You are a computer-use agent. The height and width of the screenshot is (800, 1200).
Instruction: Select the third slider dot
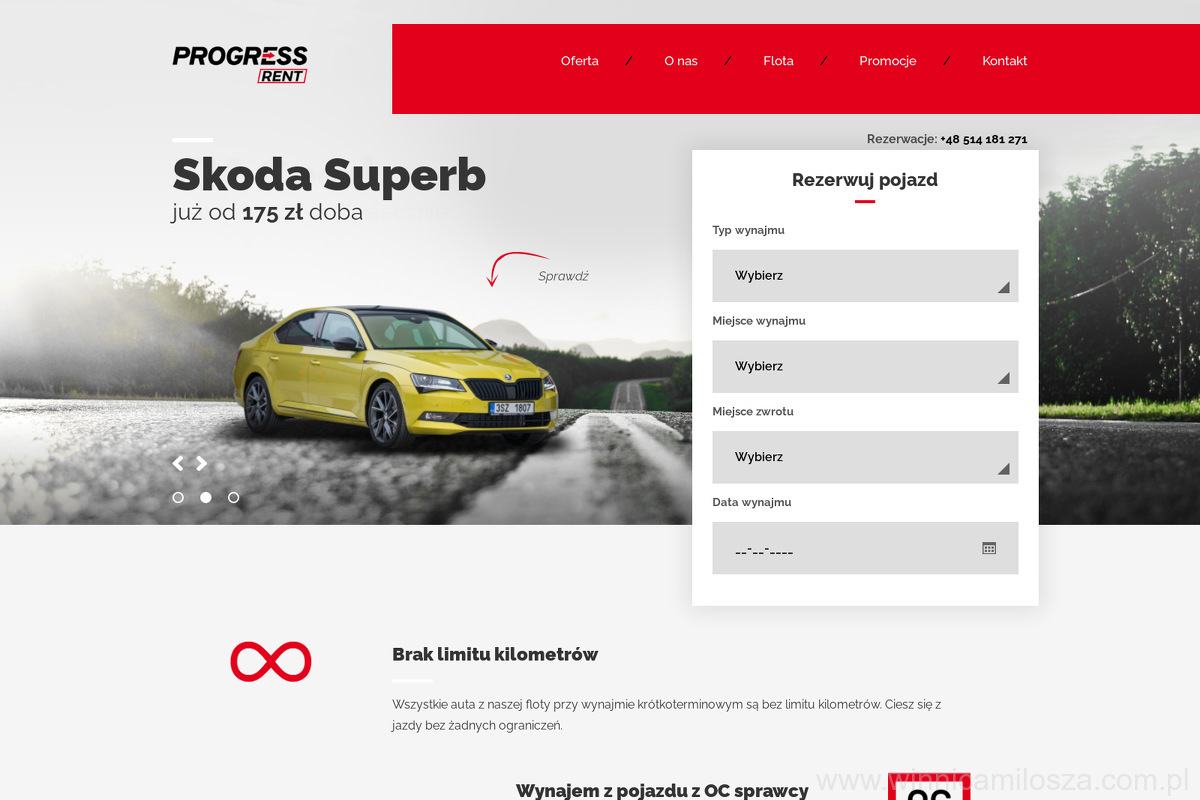[x=234, y=497]
